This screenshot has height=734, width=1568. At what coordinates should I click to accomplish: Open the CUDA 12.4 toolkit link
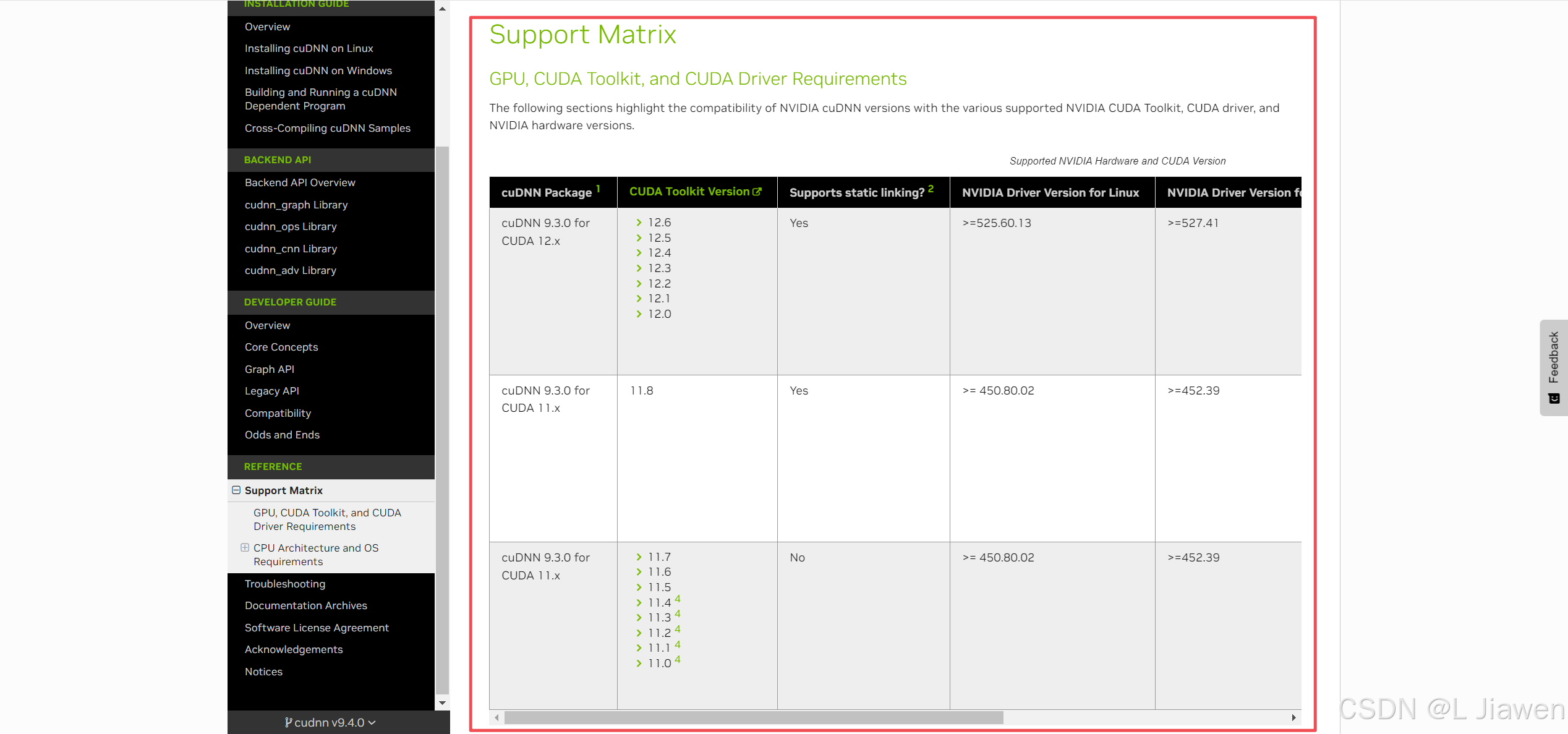[x=659, y=252]
